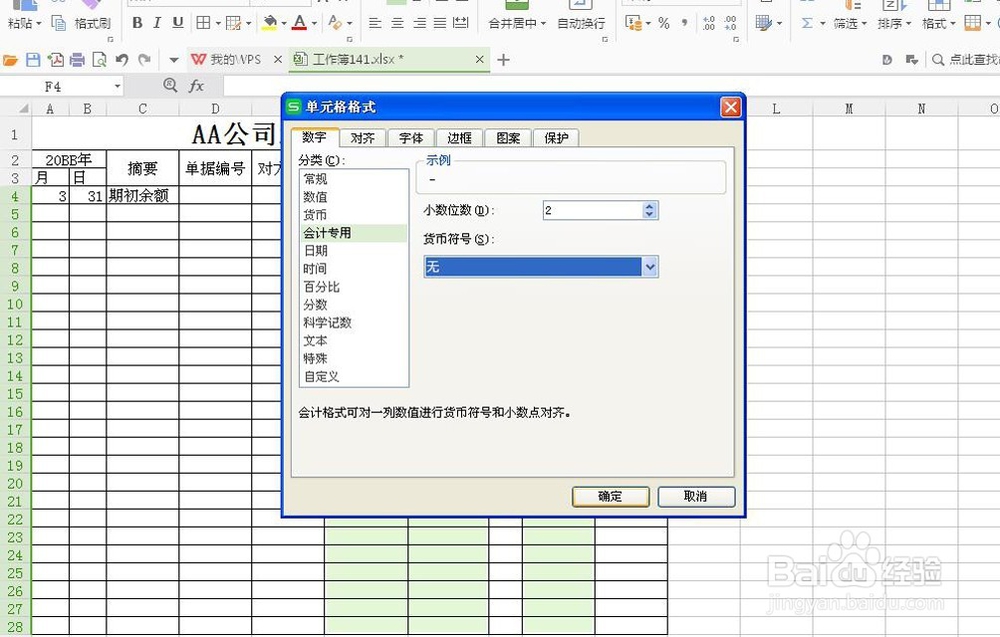Image resolution: width=1000 pixels, height=637 pixels.
Task: Toggle bold formatting
Action: coord(137,24)
